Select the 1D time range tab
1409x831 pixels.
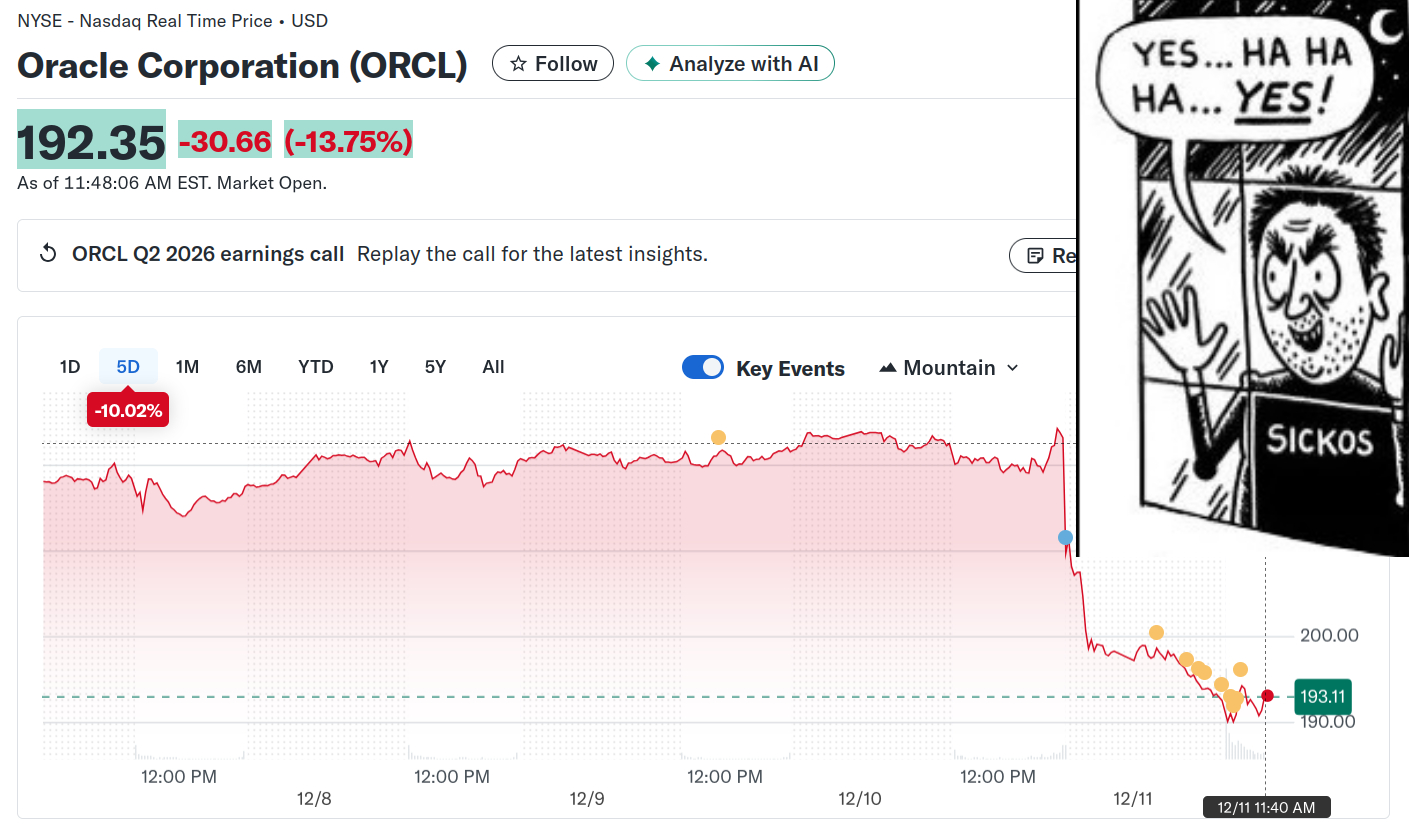69,367
